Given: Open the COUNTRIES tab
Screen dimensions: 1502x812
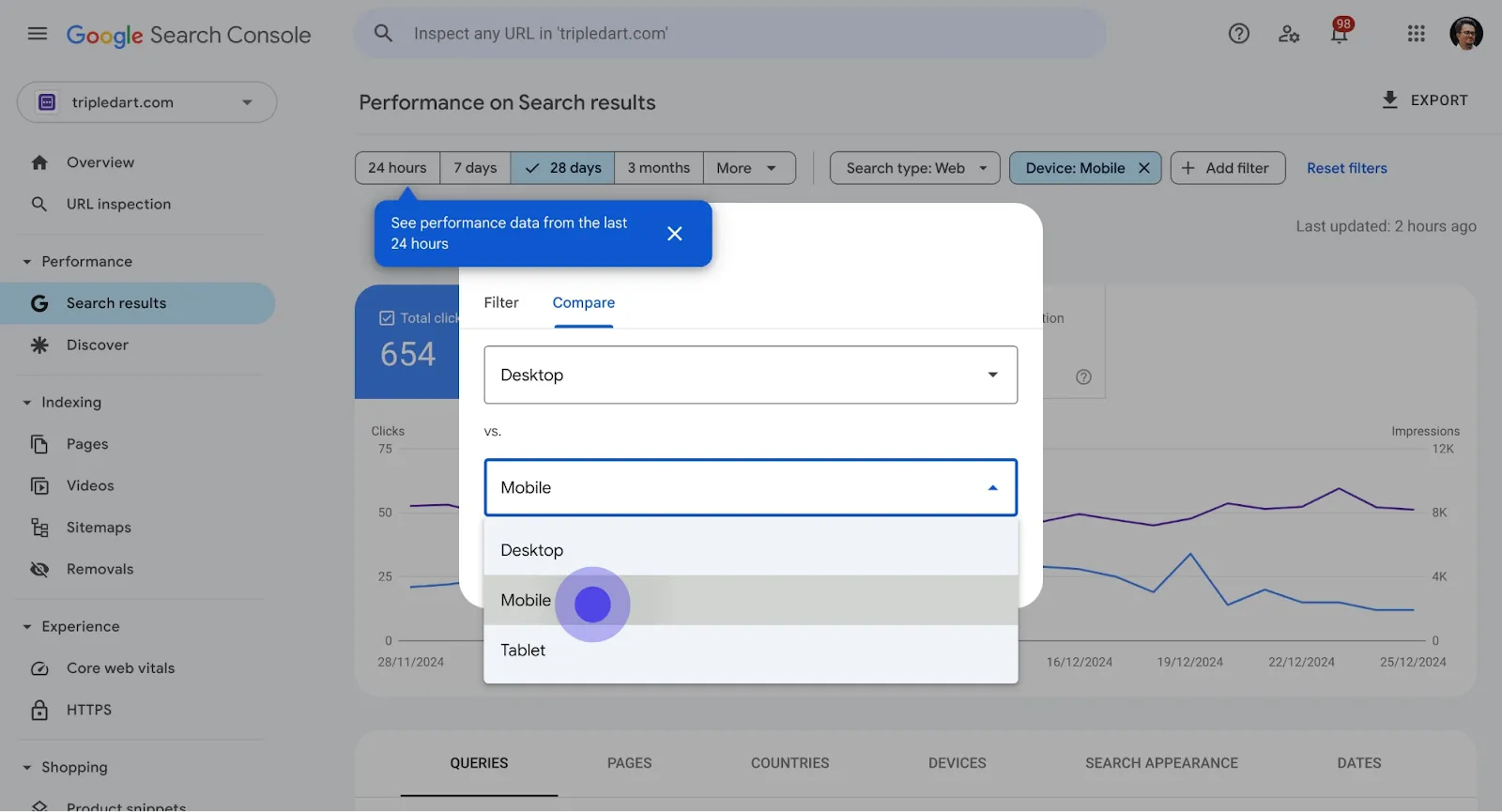Looking at the screenshot, I should click(789, 763).
